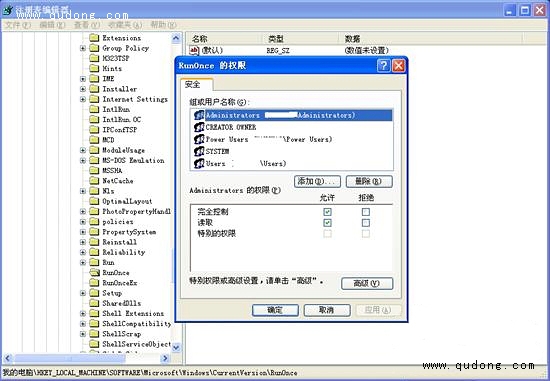Open the 查看 menu
The width and height of the screenshot is (550, 381).
87,25
